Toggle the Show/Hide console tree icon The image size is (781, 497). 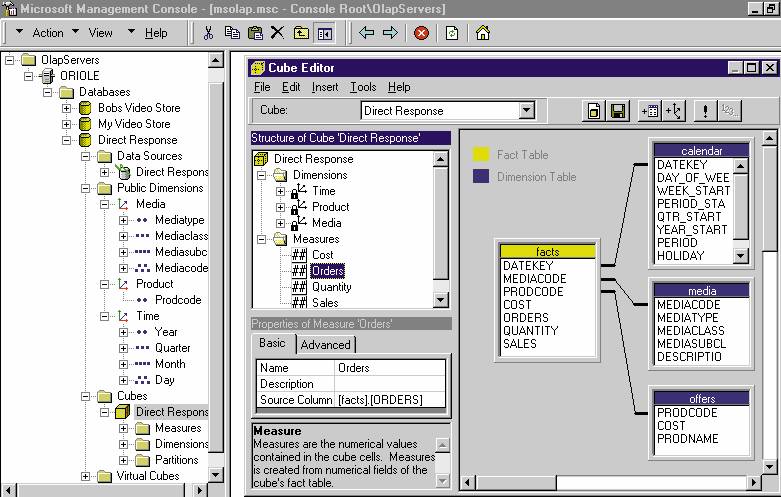click(x=325, y=33)
